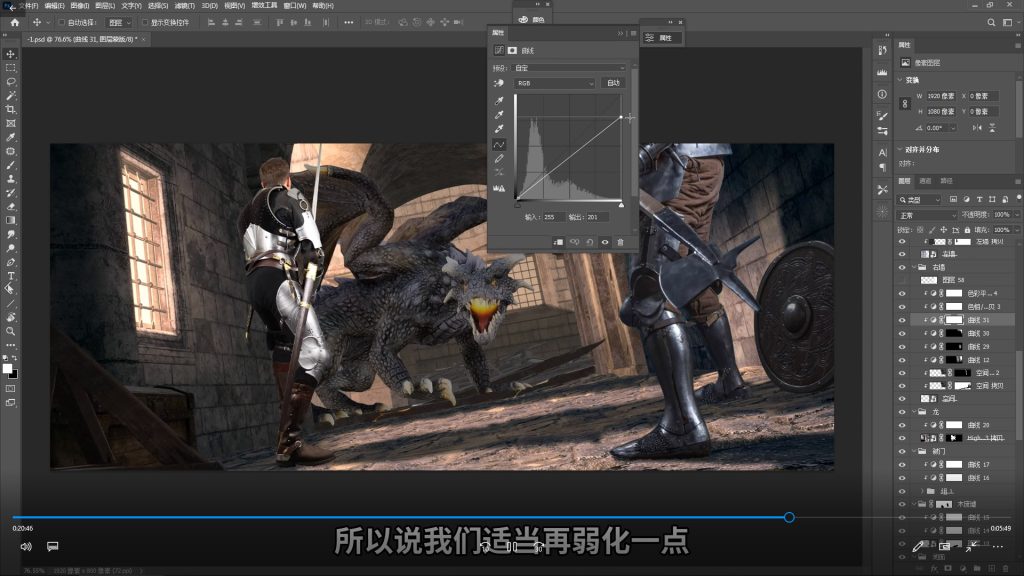Open the 滤镜(T) menu
The width and height of the screenshot is (1024, 576).
point(183,5)
